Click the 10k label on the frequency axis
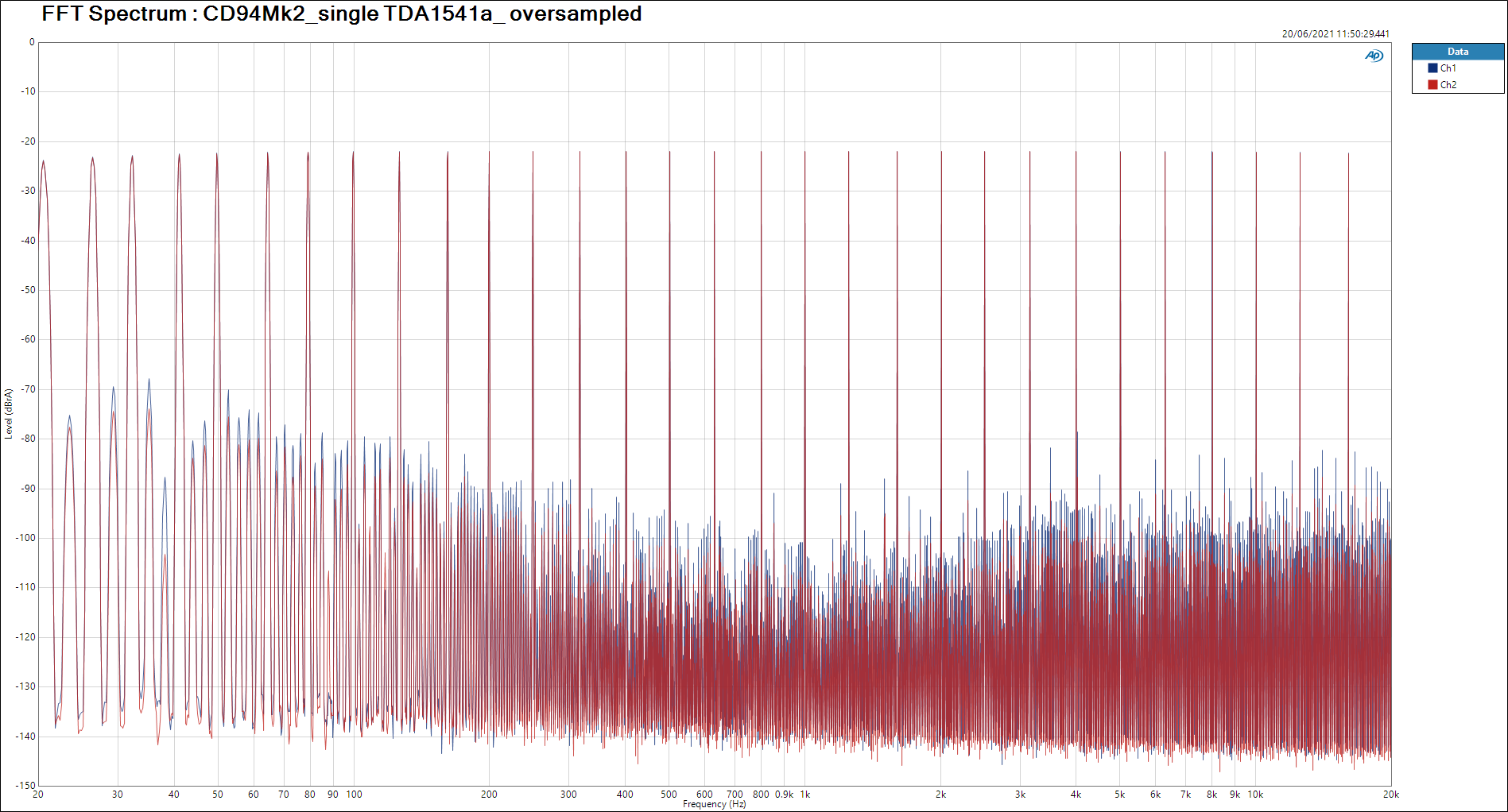The width and height of the screenshot is (1508, 812). 1255,795
